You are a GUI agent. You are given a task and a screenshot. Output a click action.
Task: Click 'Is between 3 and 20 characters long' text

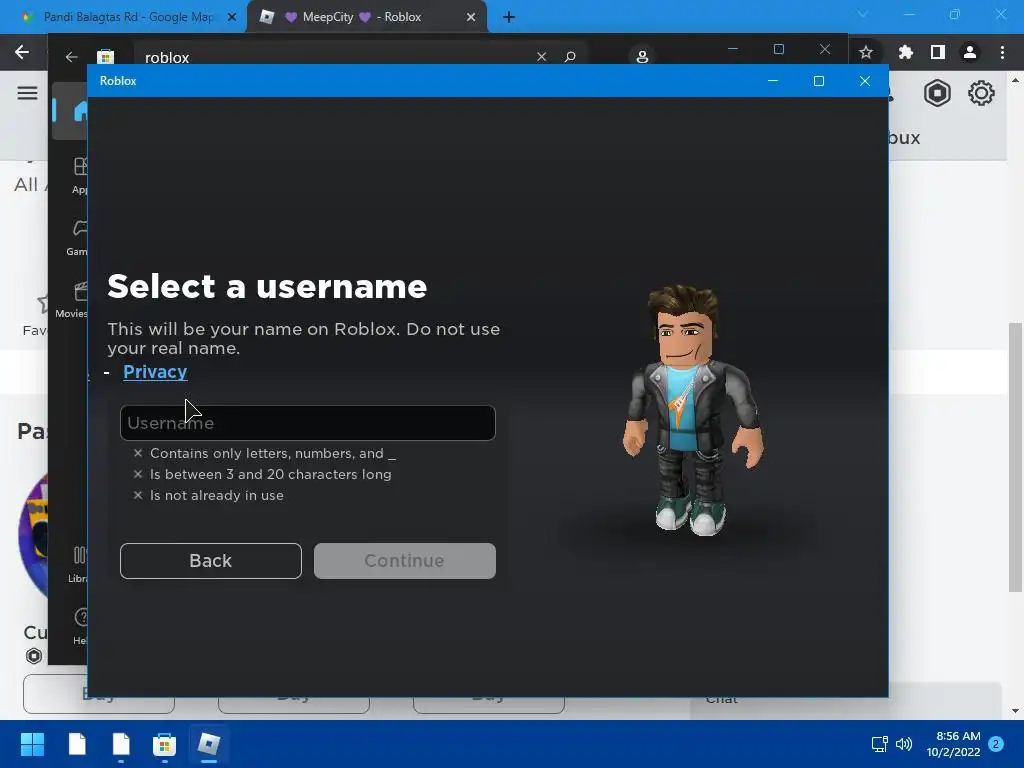(x=271, y=475)
